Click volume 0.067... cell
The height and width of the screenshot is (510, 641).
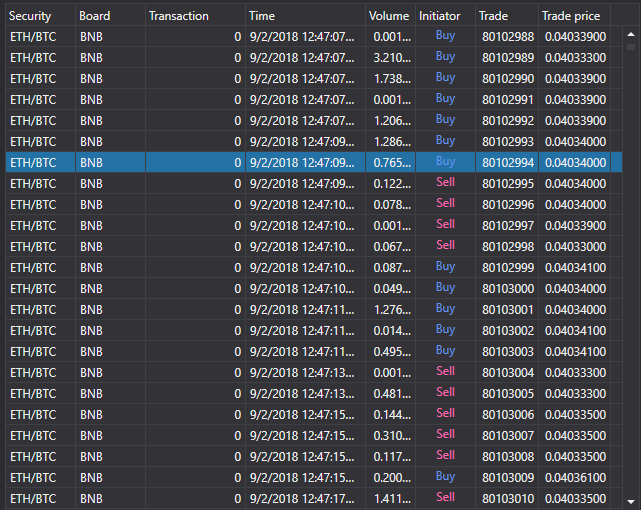point(392,247)
